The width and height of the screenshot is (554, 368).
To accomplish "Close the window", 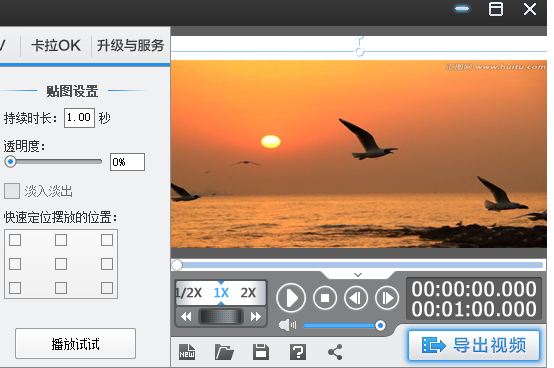I will [530, 9].
